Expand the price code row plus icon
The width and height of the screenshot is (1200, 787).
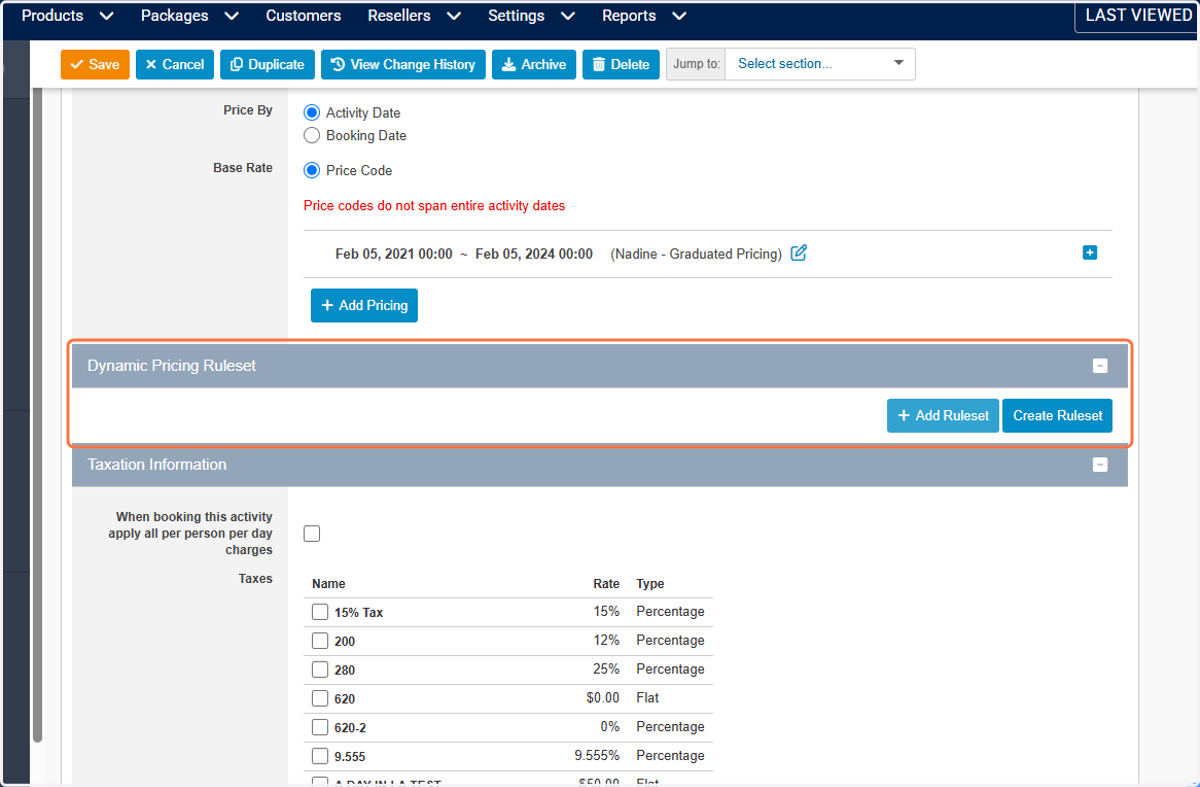(x=1090, y=253)
